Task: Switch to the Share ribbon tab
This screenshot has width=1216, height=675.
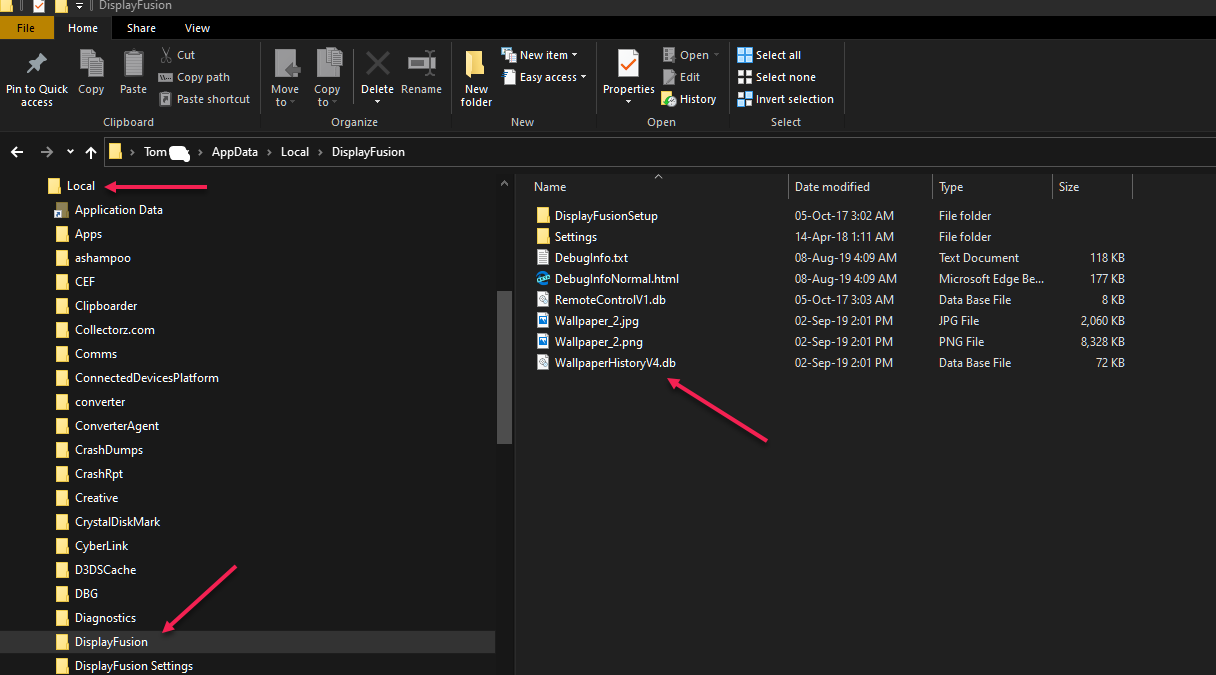Action: coord(141,28)
